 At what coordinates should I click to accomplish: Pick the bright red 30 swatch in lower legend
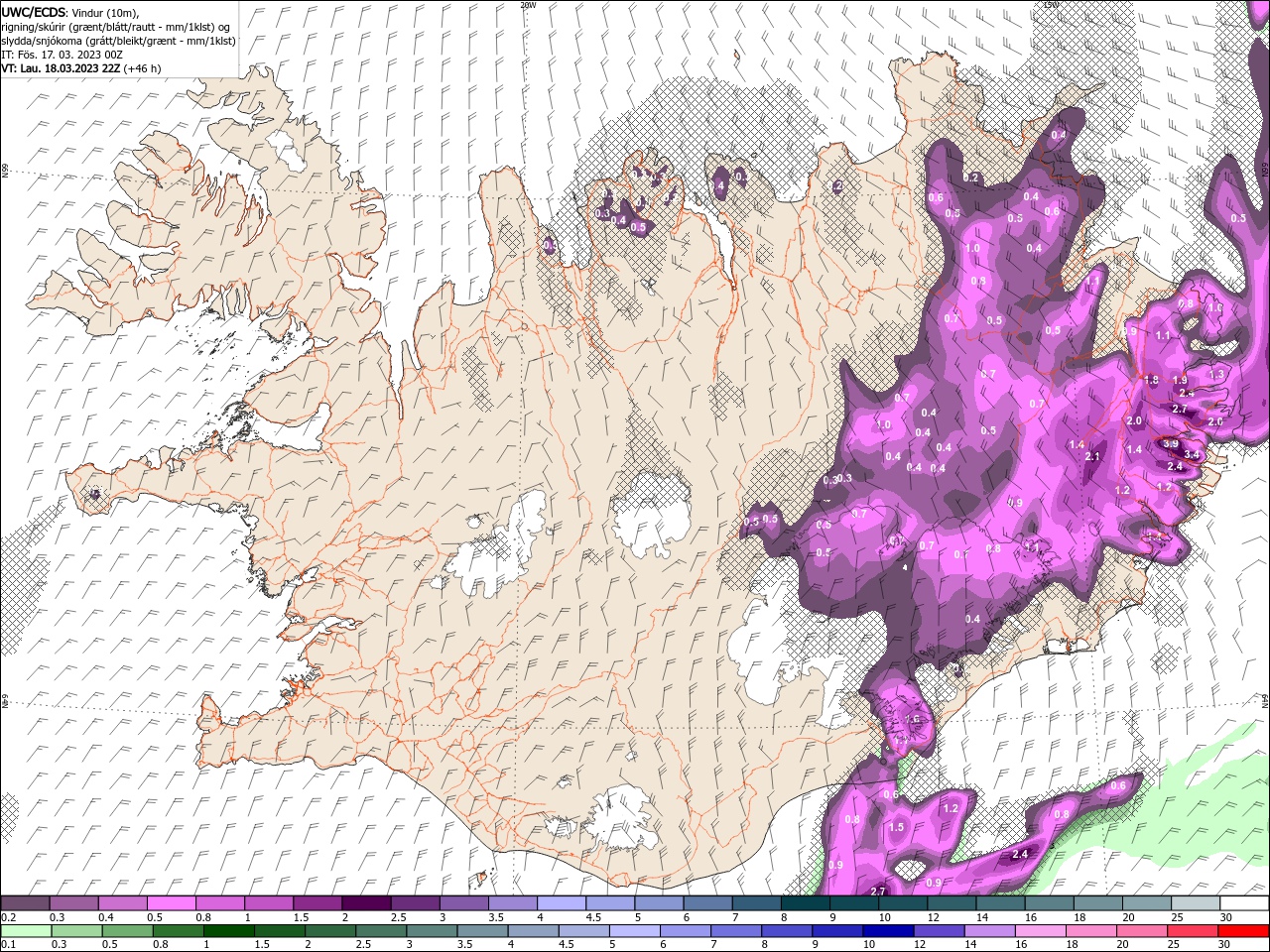click(1243, 931)
